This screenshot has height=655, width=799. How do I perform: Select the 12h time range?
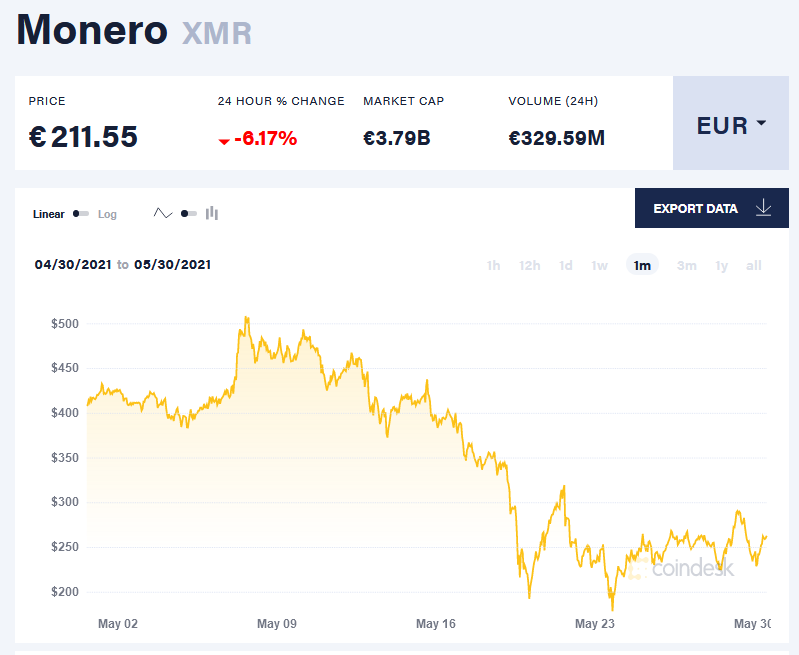[x=529, y=266]
